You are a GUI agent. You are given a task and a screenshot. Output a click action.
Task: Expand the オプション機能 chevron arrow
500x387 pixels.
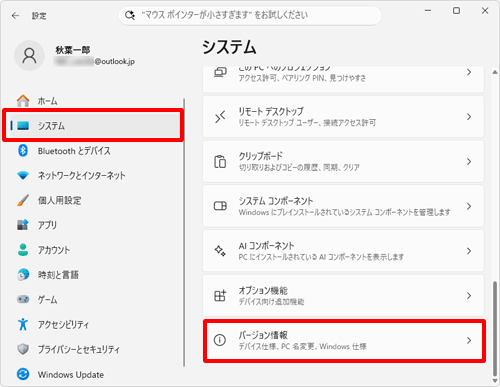tap(469, 296)
